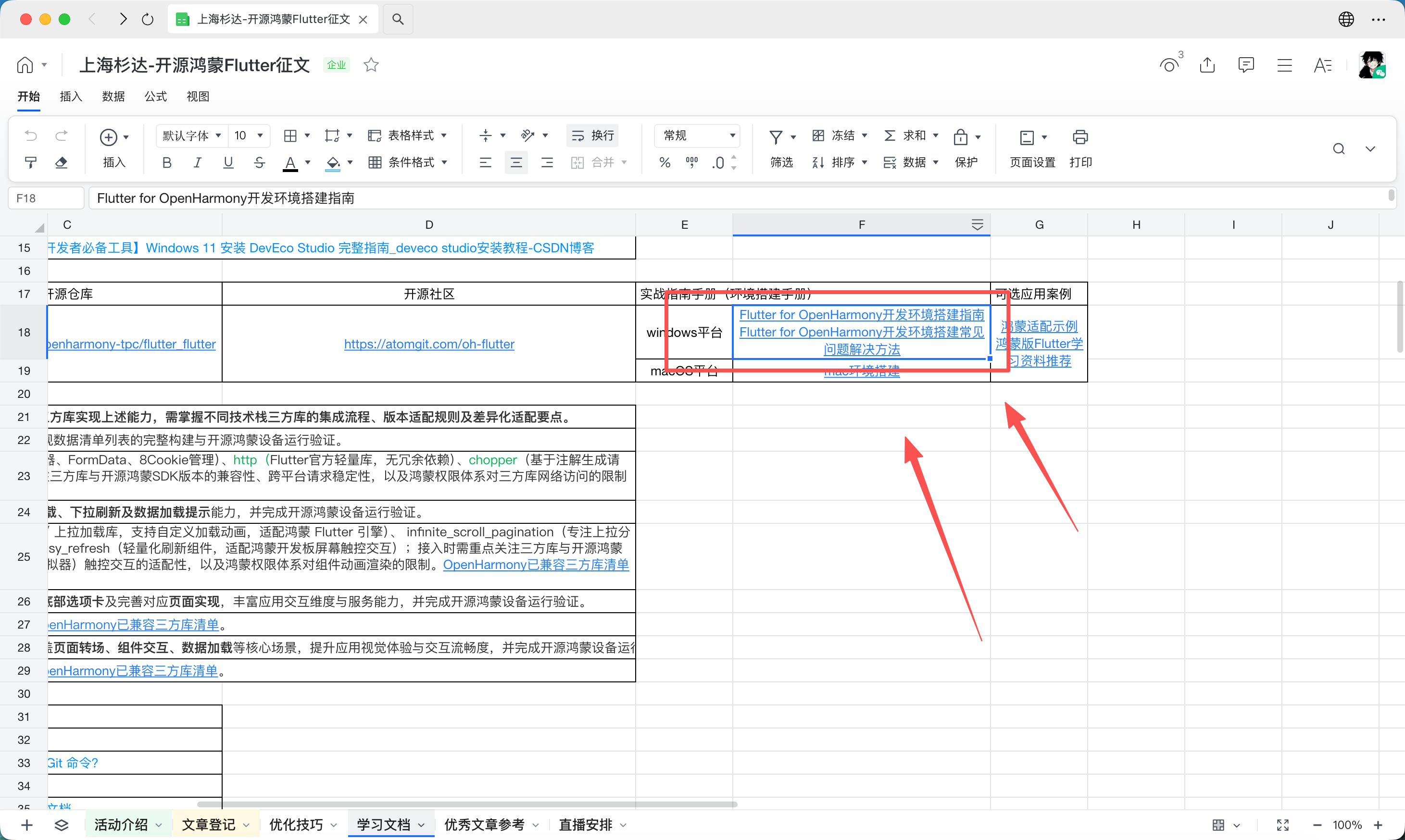1405x840 pixels.
Task: Toggle bold formatting
Action: pos(166,163)
